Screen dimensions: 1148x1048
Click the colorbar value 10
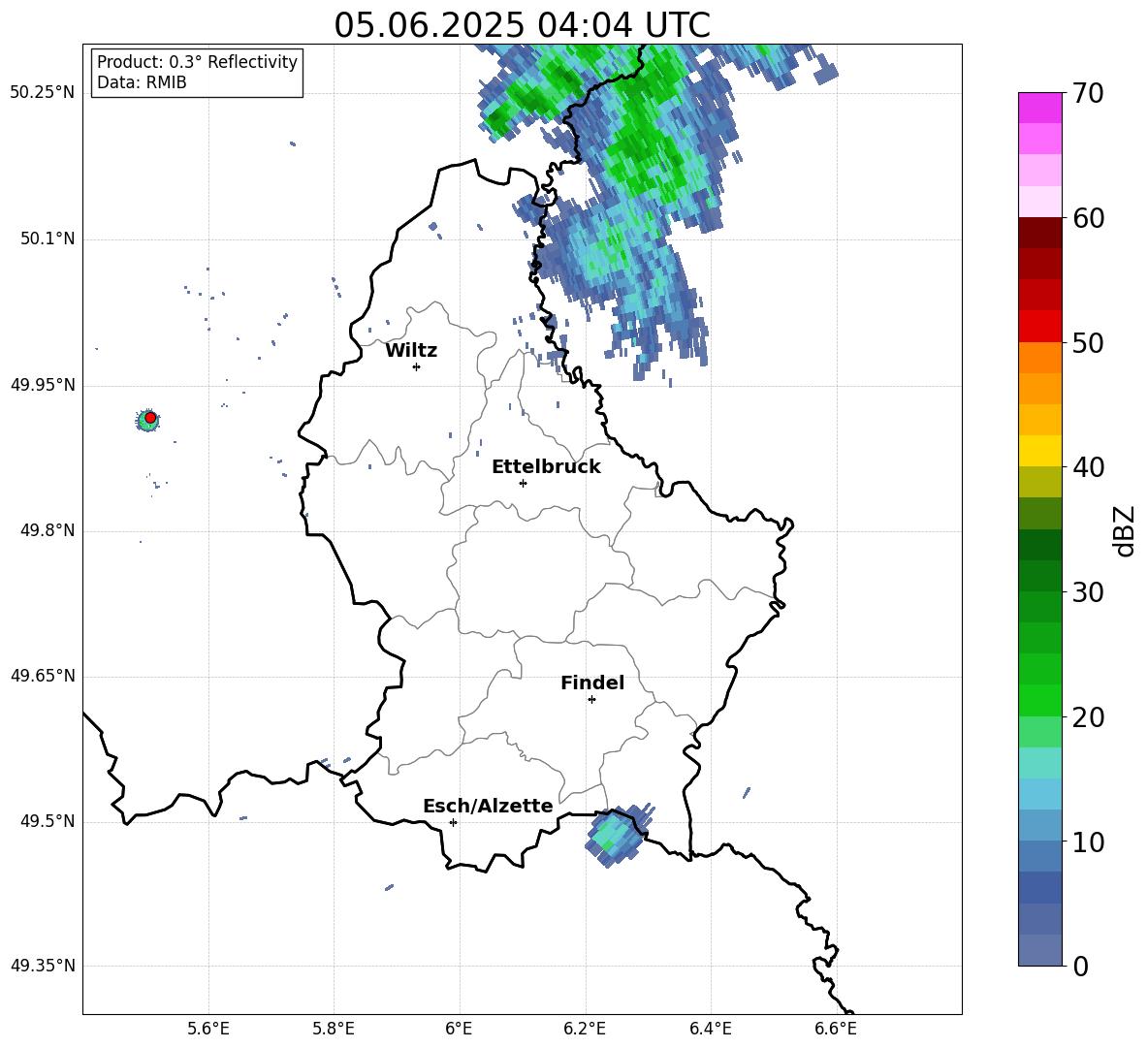[1088, 842]
